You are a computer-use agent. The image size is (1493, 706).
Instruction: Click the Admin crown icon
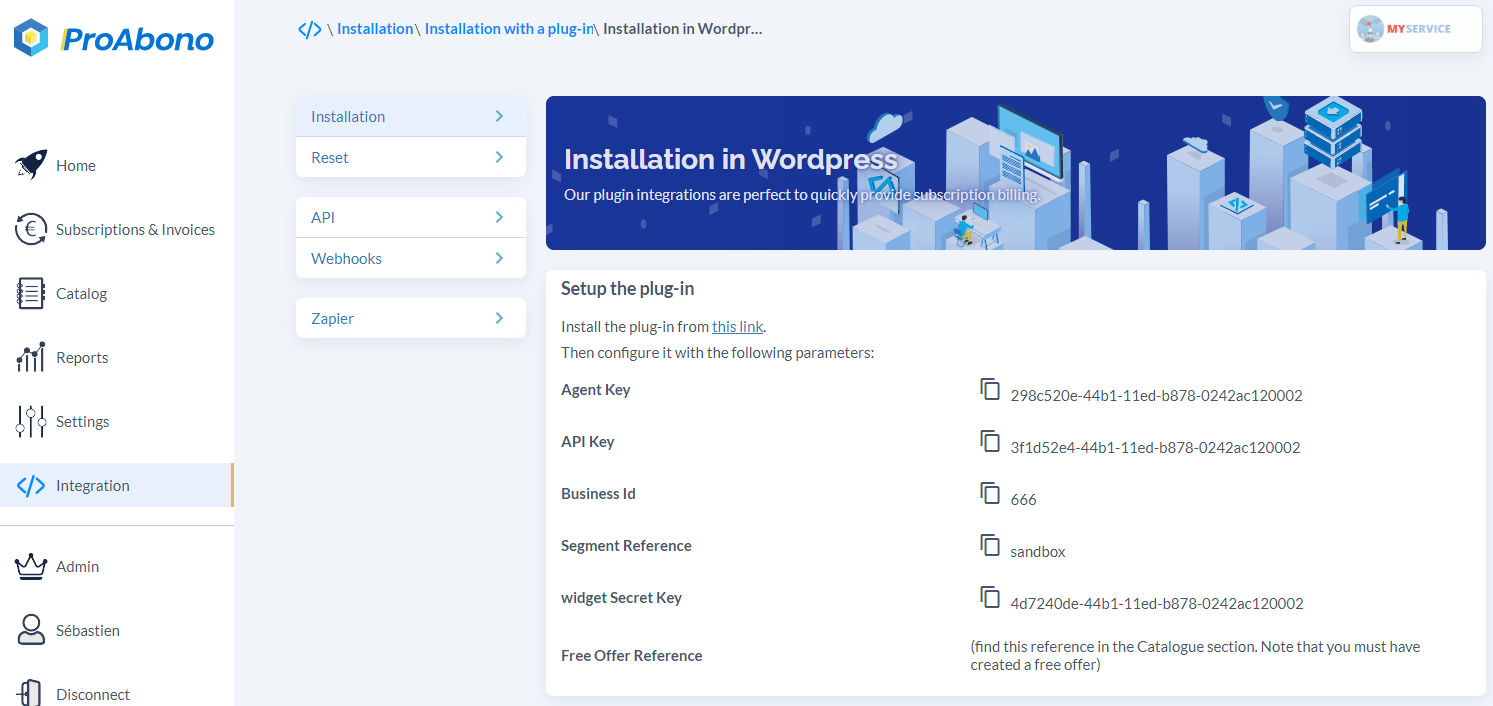click(x=31, y=566)
